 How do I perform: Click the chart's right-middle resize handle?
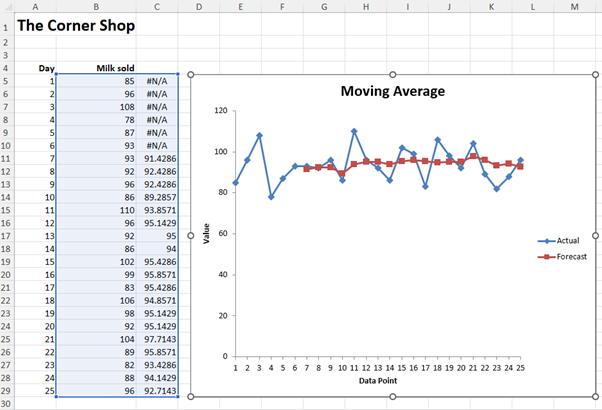click(x=595, y=236)
